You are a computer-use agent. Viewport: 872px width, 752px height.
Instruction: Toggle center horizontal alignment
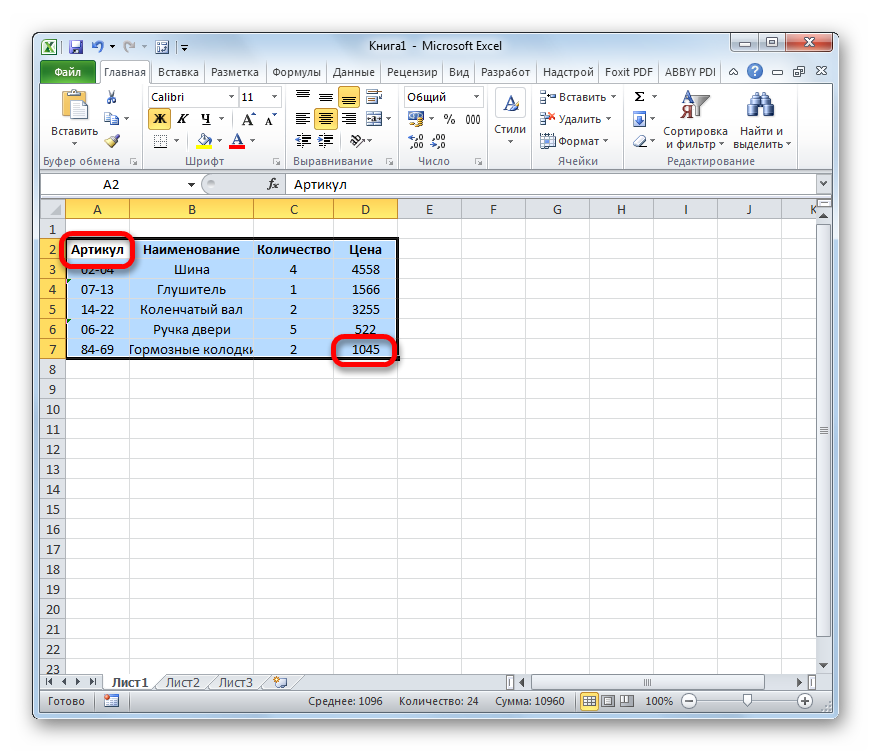tap(325, 119)
